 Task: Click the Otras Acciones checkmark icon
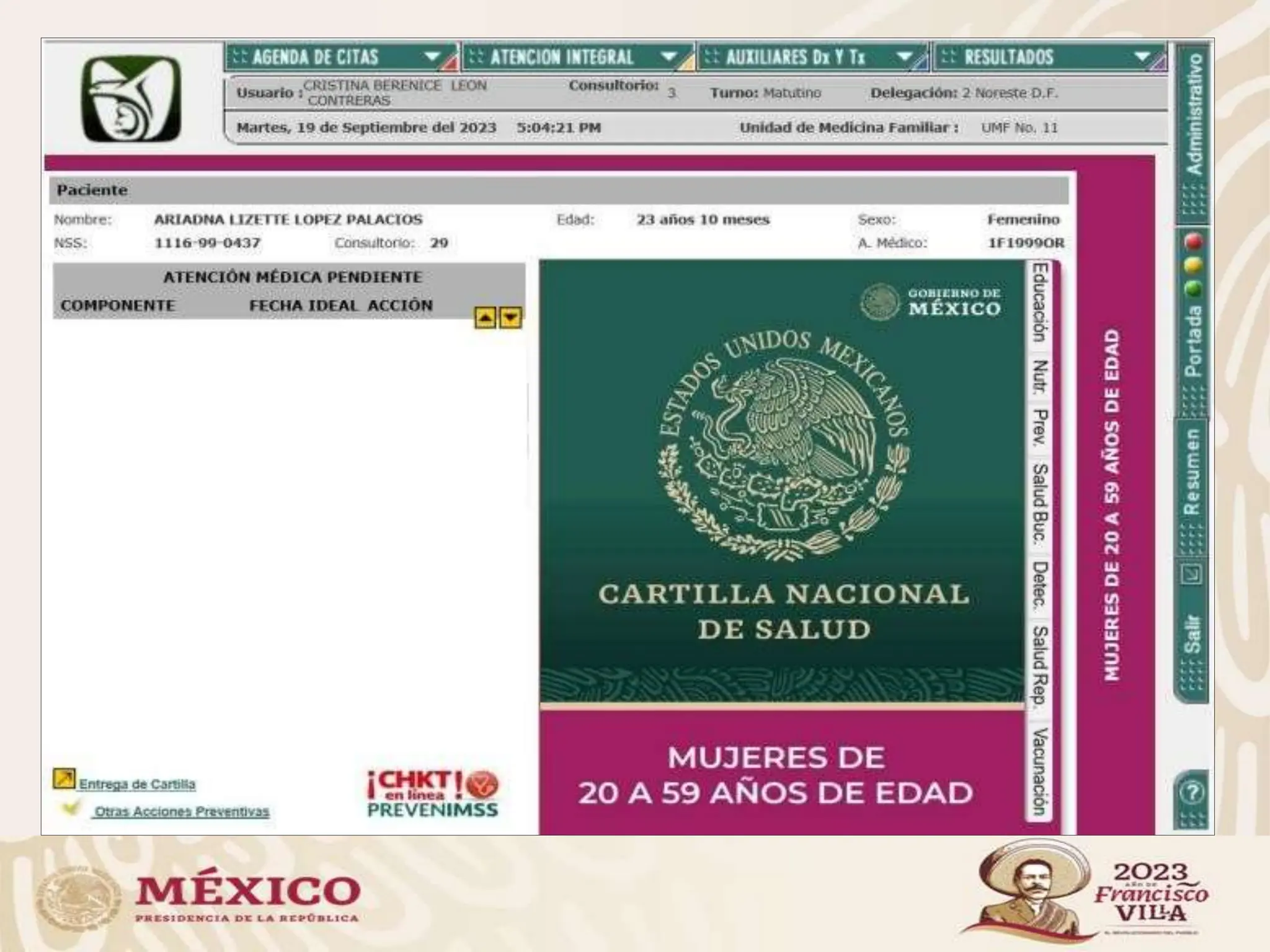(x=71, y=808)
